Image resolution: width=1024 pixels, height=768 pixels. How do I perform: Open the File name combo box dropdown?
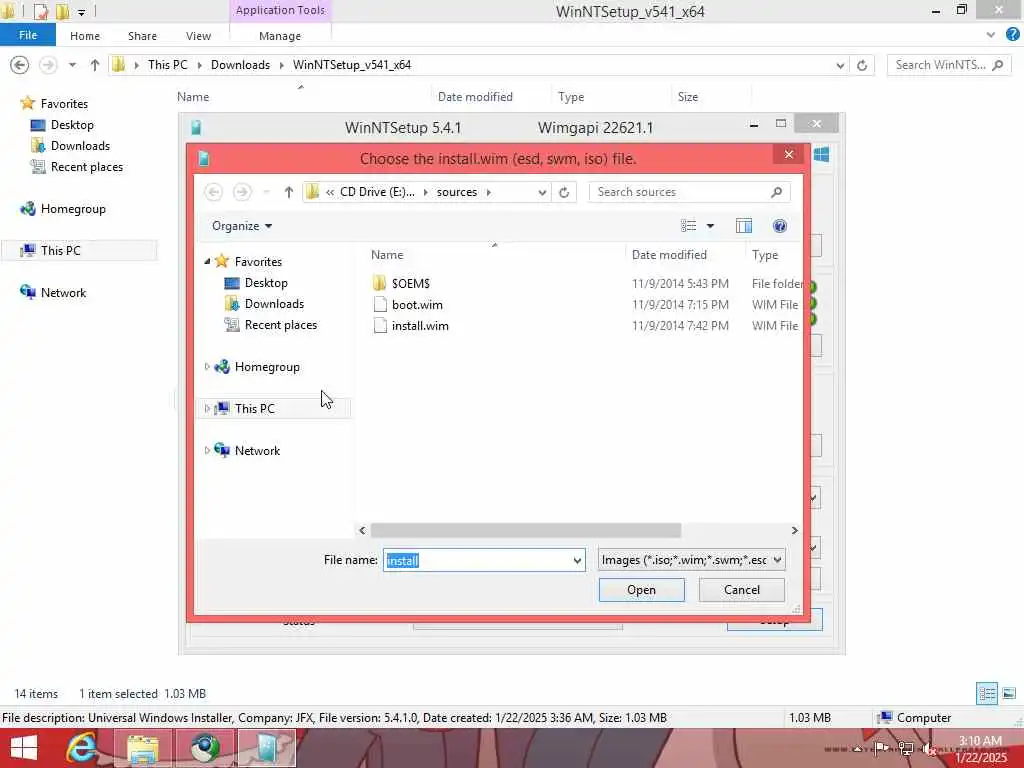tap(577, 560)
